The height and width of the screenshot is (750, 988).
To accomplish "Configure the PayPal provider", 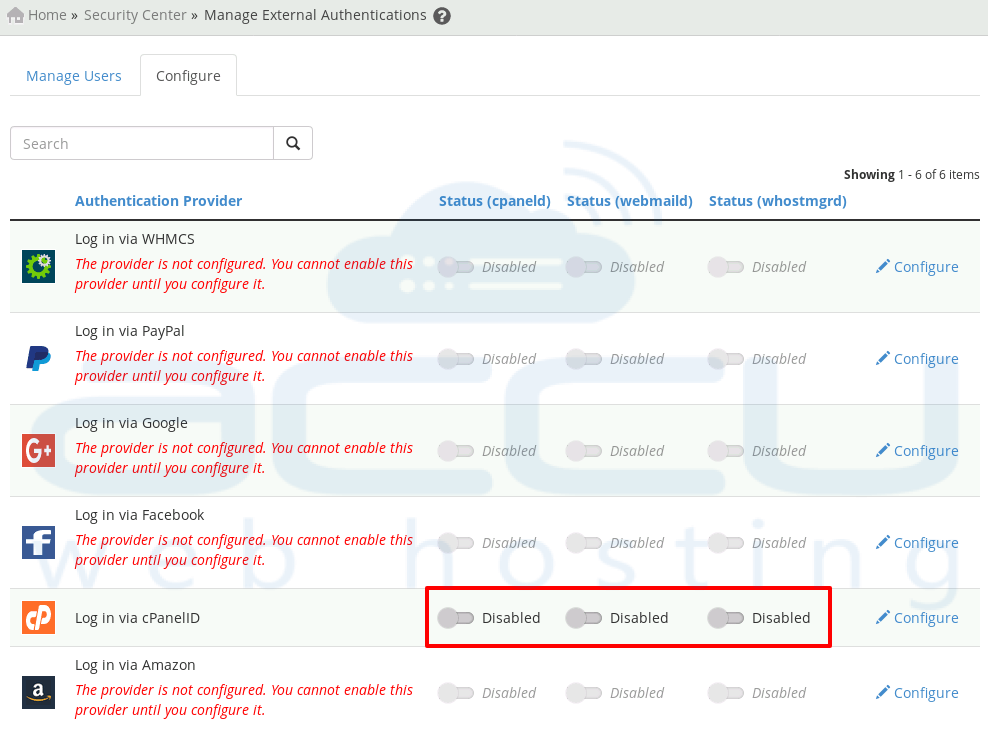I will (917, 359).
